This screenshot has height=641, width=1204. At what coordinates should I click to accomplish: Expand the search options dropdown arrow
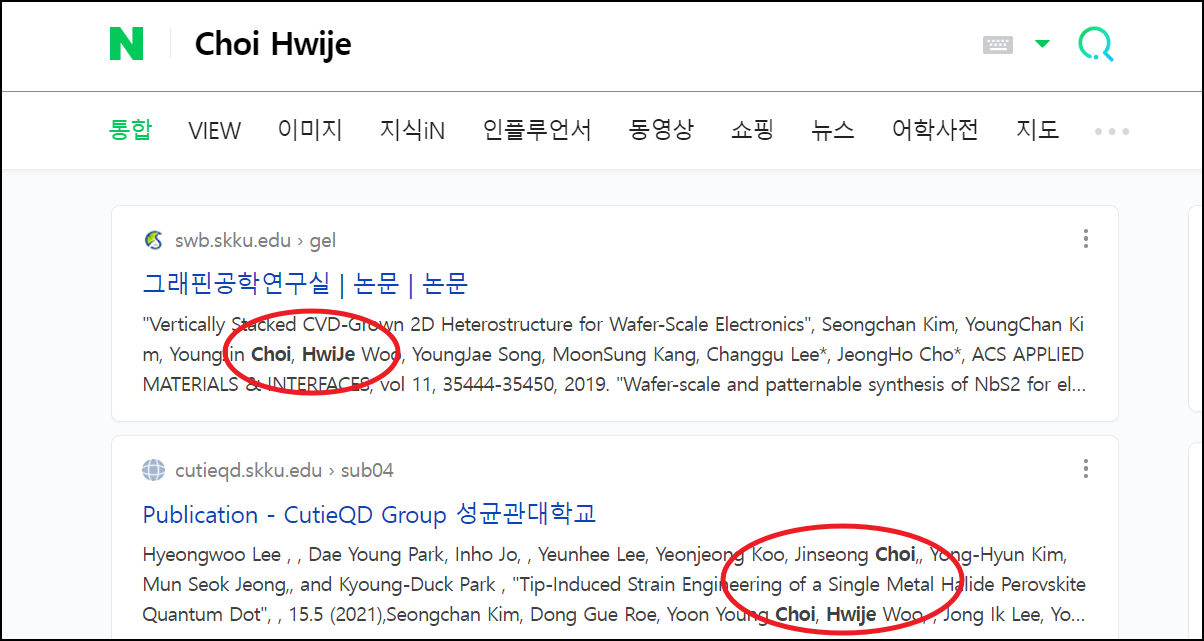pos(1042,44)
